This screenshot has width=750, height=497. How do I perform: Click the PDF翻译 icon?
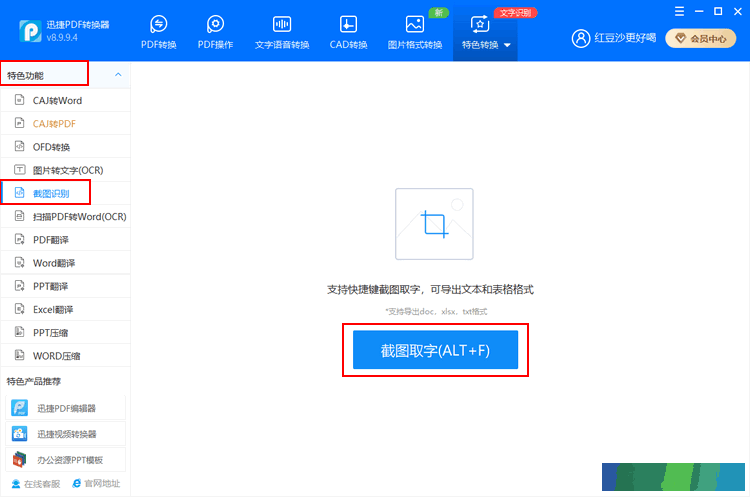click(x=19, y=239)
